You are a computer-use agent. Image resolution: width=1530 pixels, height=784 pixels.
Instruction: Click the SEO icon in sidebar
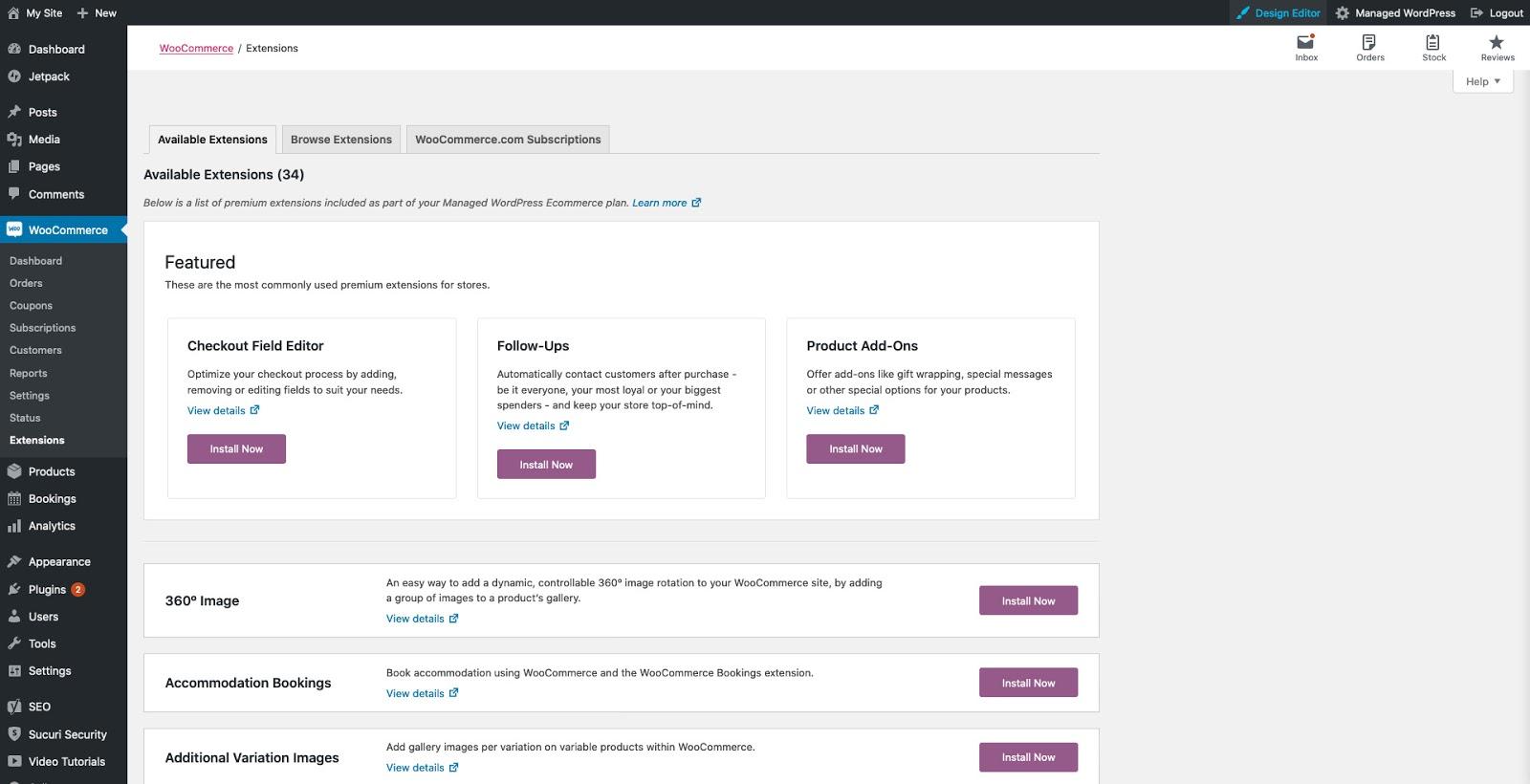(x=14, y=707)
